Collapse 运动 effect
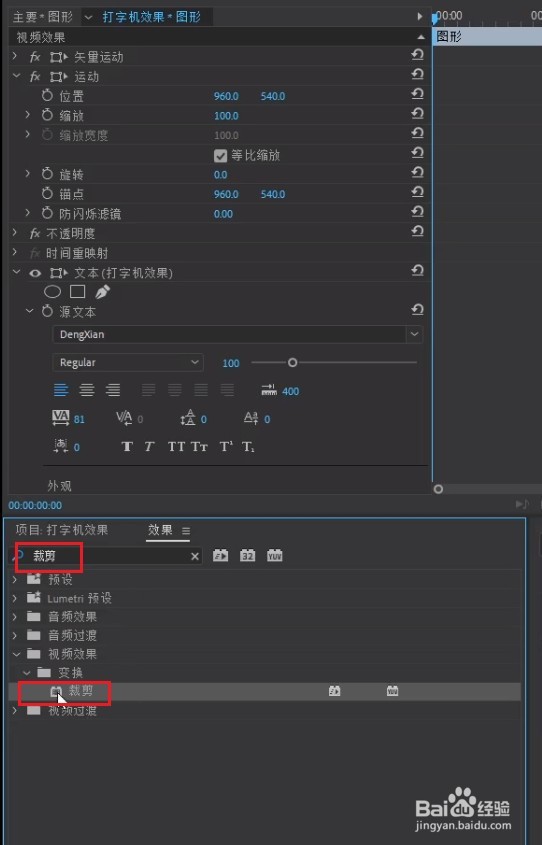 coord(16,76)
